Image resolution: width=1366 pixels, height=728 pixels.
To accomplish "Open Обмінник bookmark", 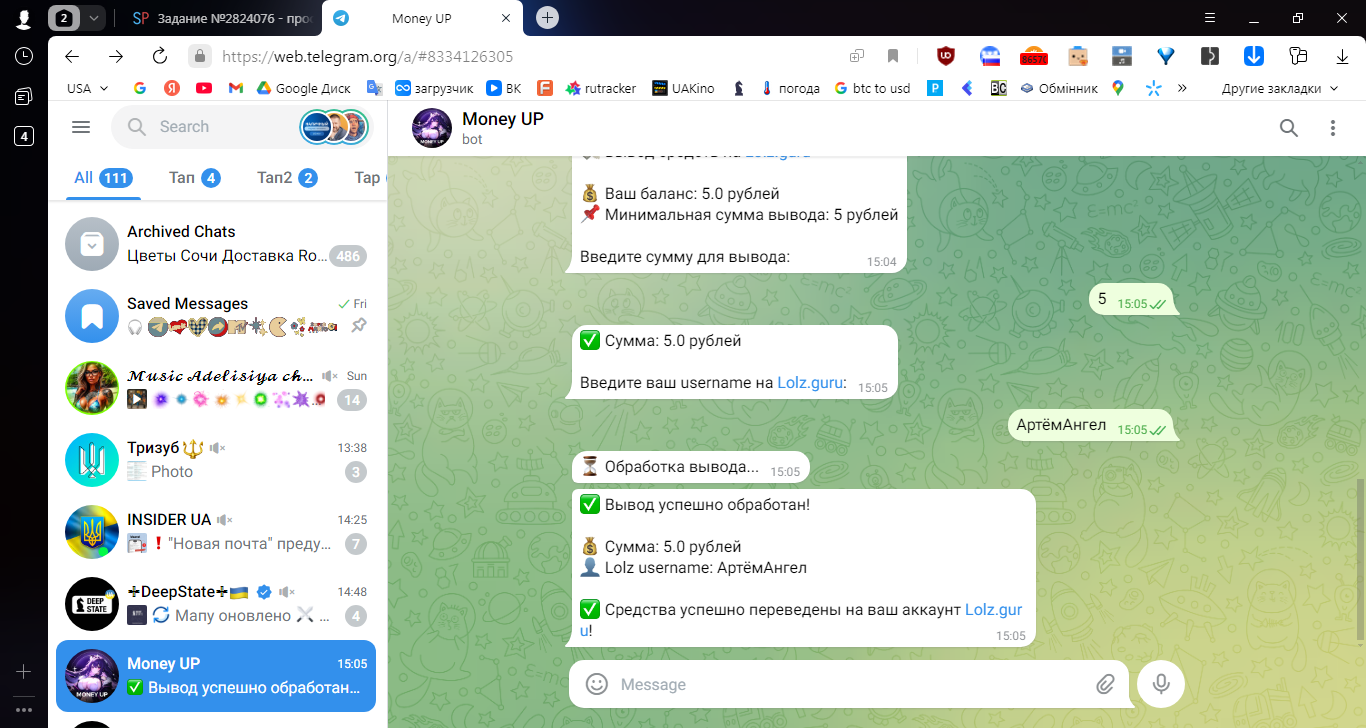I will [x=1059, y=88].
